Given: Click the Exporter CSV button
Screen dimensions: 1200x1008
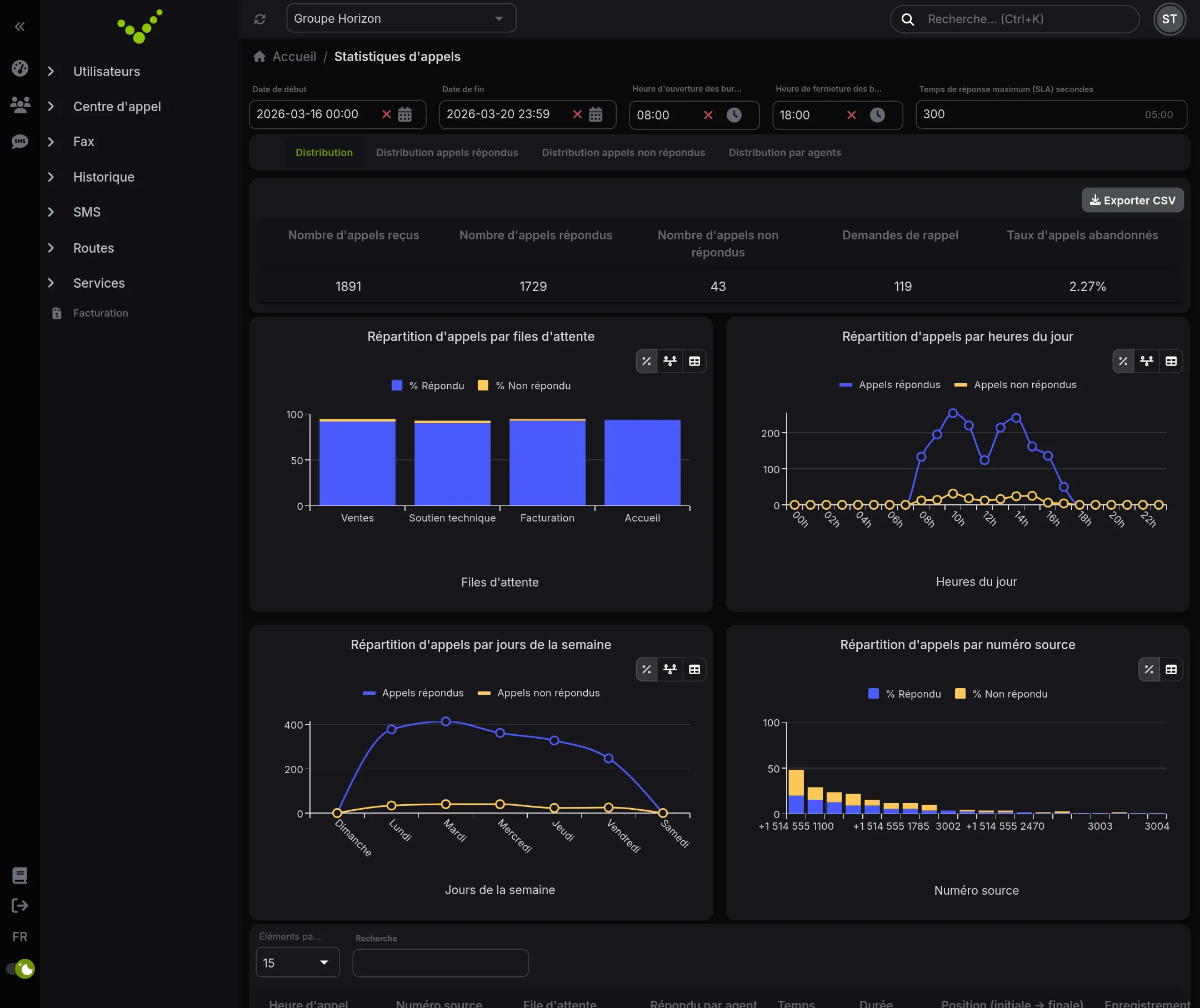Looking at the screenshot, I should 1132,200.
